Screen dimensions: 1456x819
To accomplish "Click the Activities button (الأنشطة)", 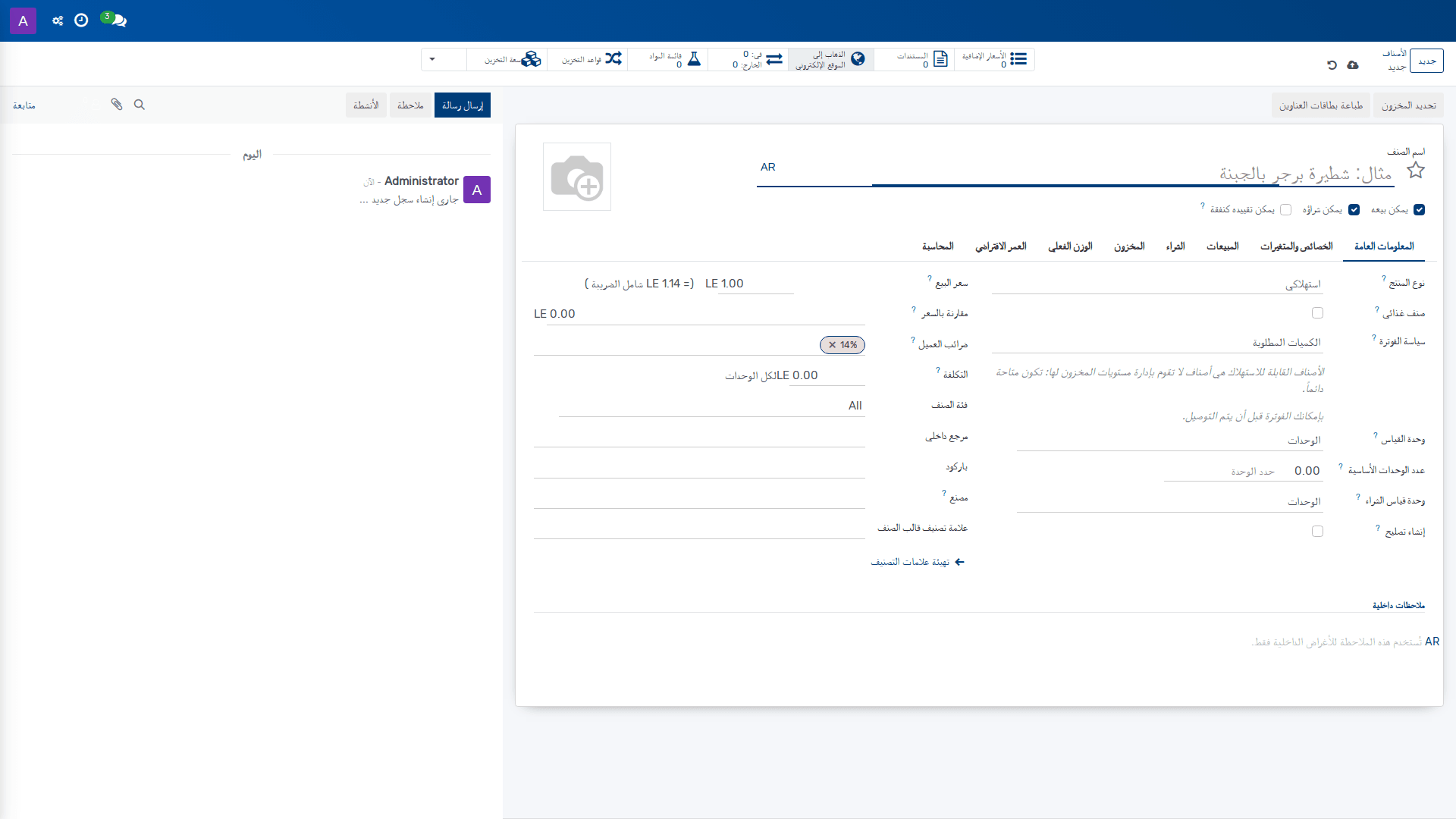I will 366,105.
